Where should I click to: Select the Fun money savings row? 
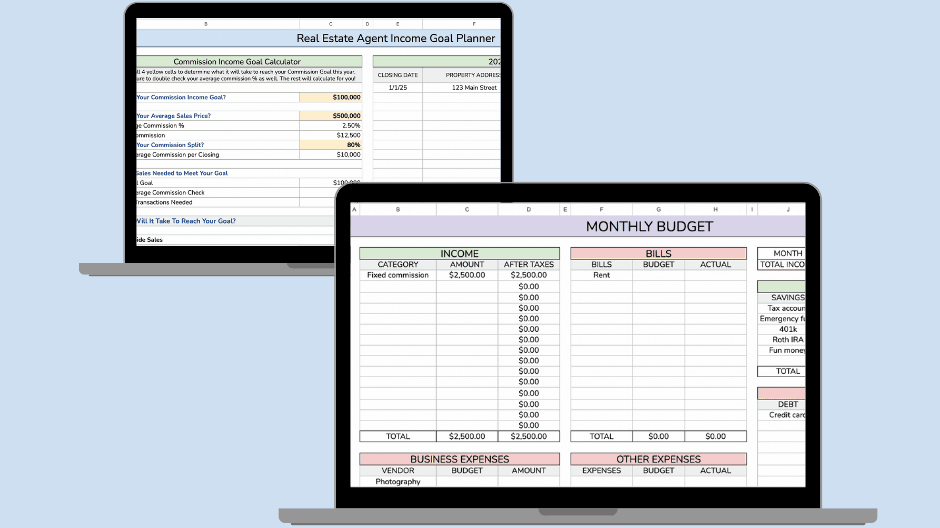click(782, 350)
